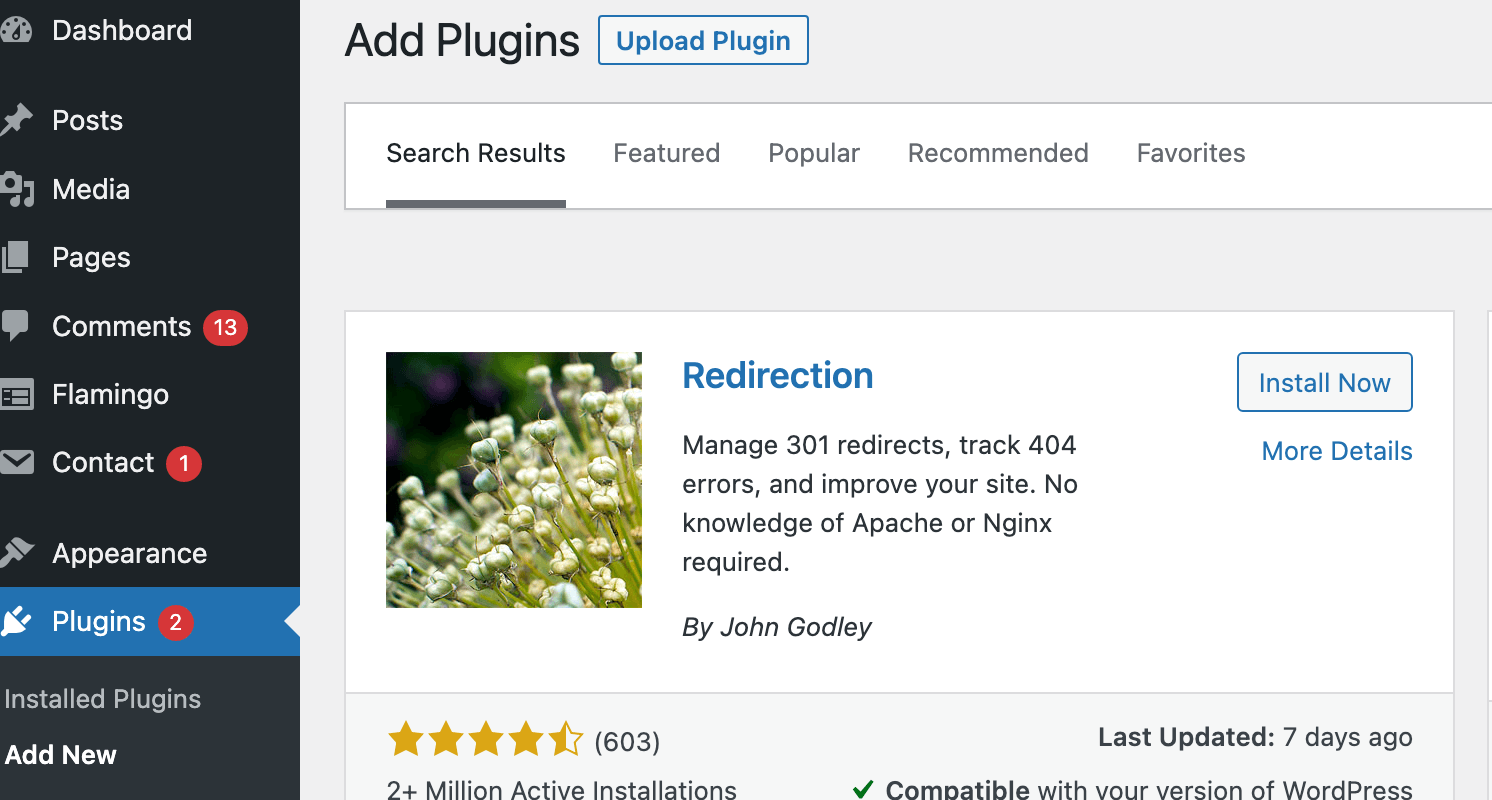Viewport: 1492px width, 800px height.
Task: Click the Pages icon in sidebar
Action: (16, 258)
